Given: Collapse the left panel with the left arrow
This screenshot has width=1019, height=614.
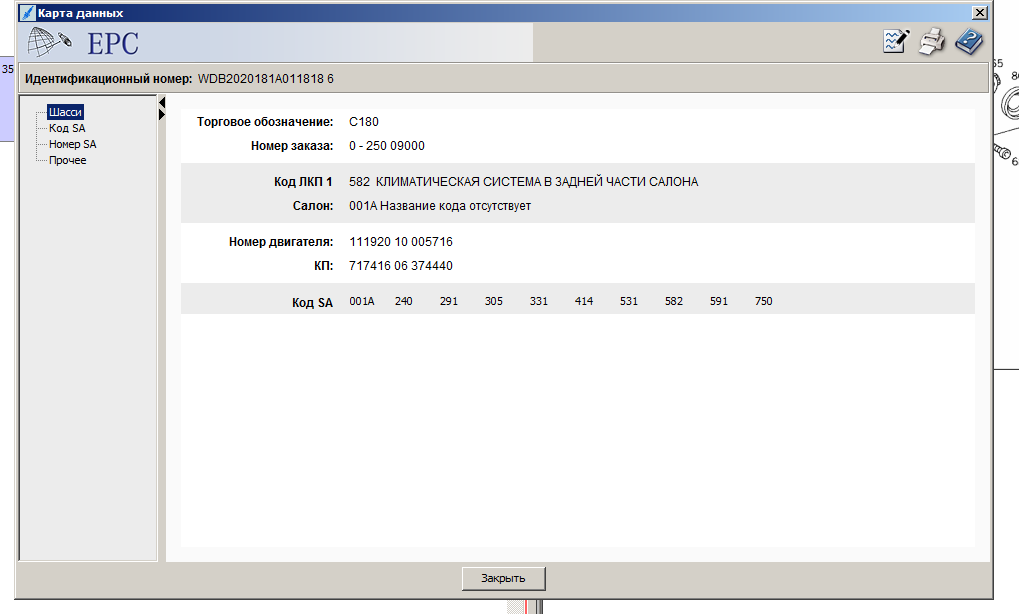Looking at the screenshot, I should pyautogui.click(x=162, y=102).
